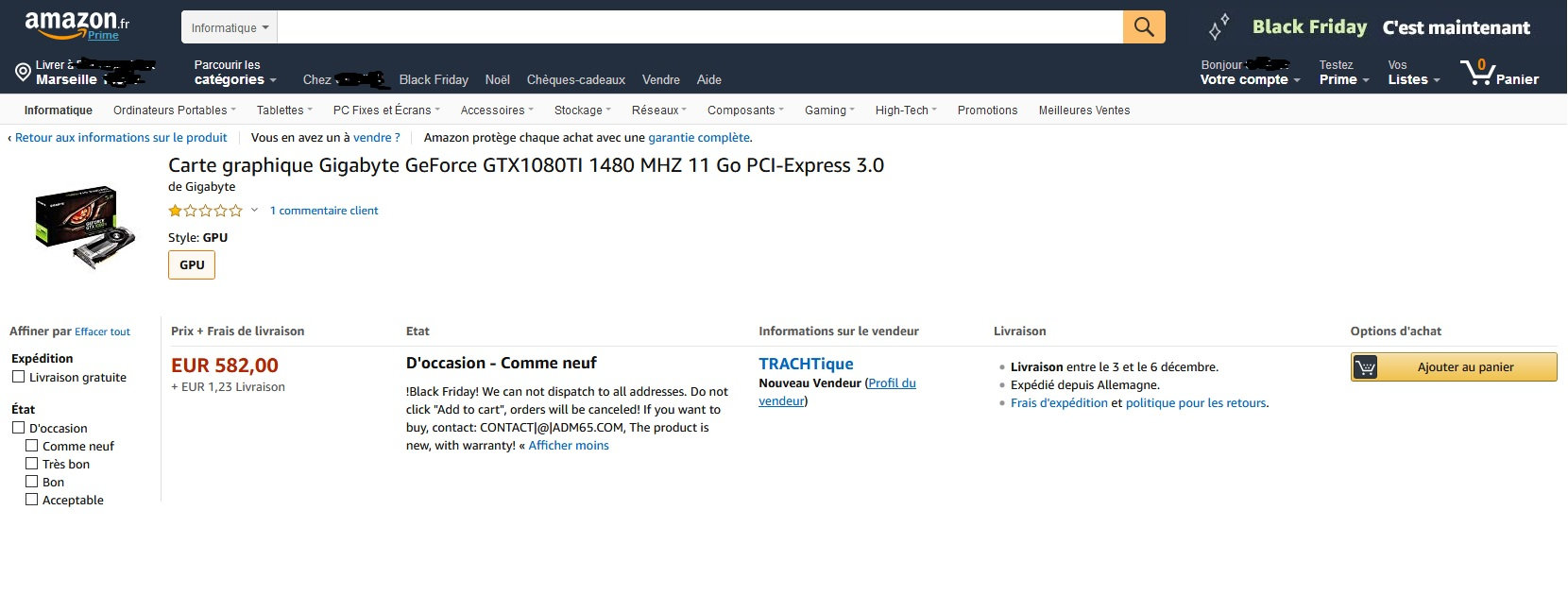Click the product title Carte graphique Gigabyte

tap(526, 165)
